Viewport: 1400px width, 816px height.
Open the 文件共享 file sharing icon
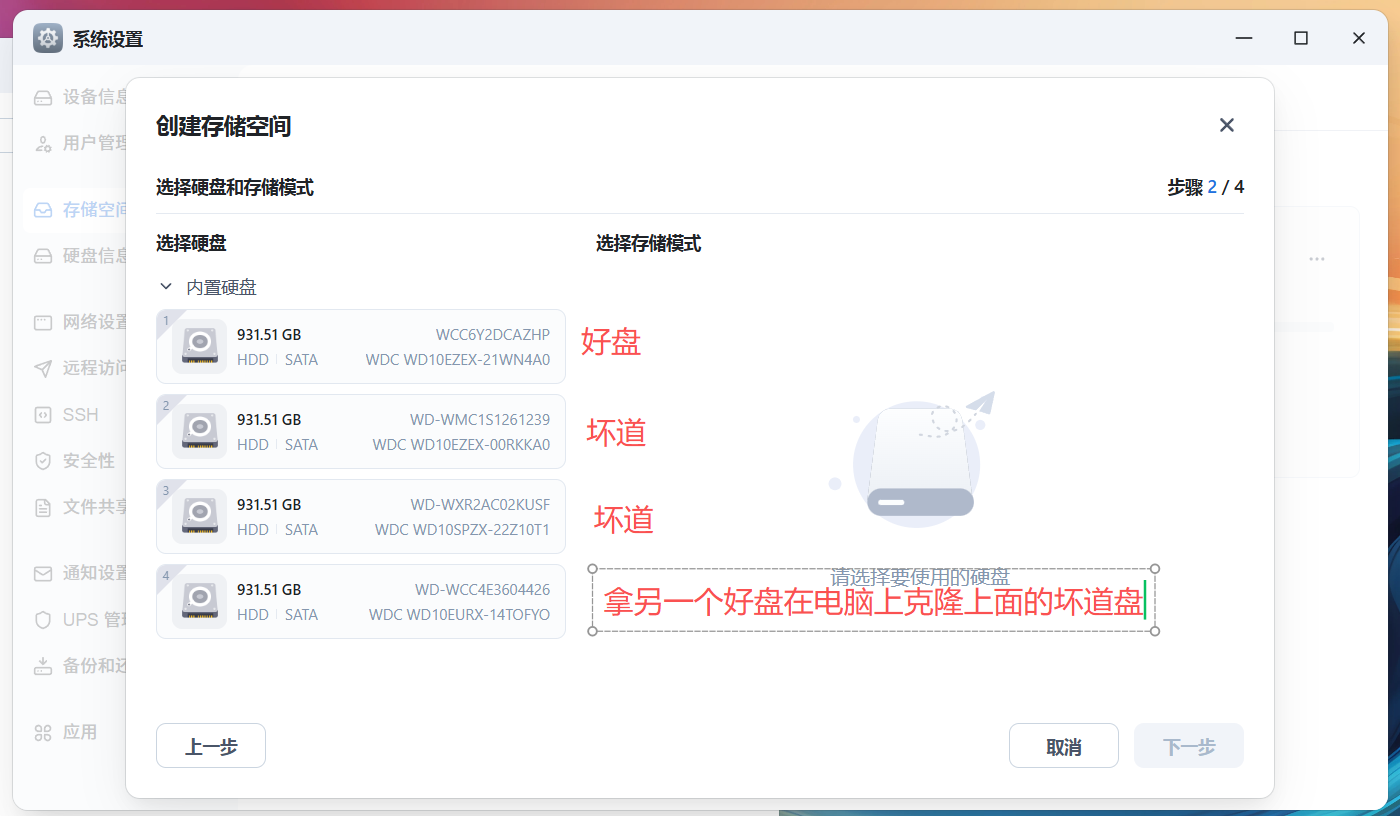pos(42,506)
